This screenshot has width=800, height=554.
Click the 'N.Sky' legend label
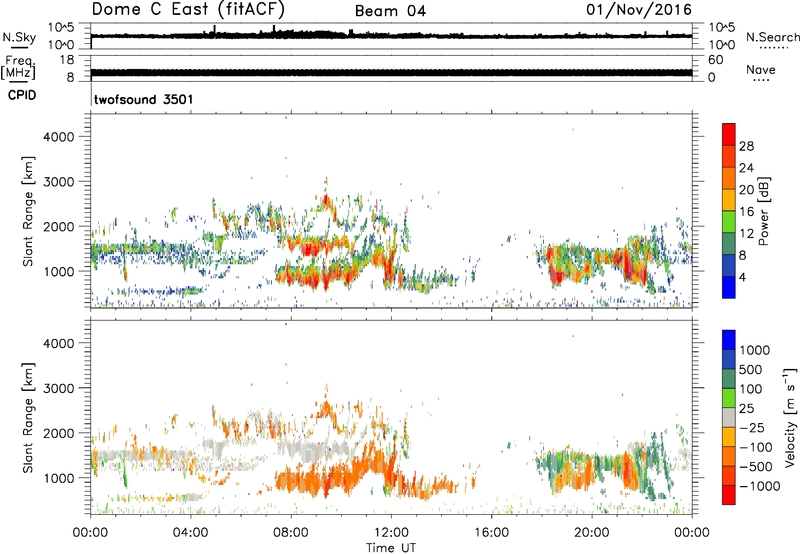[19, 37]
